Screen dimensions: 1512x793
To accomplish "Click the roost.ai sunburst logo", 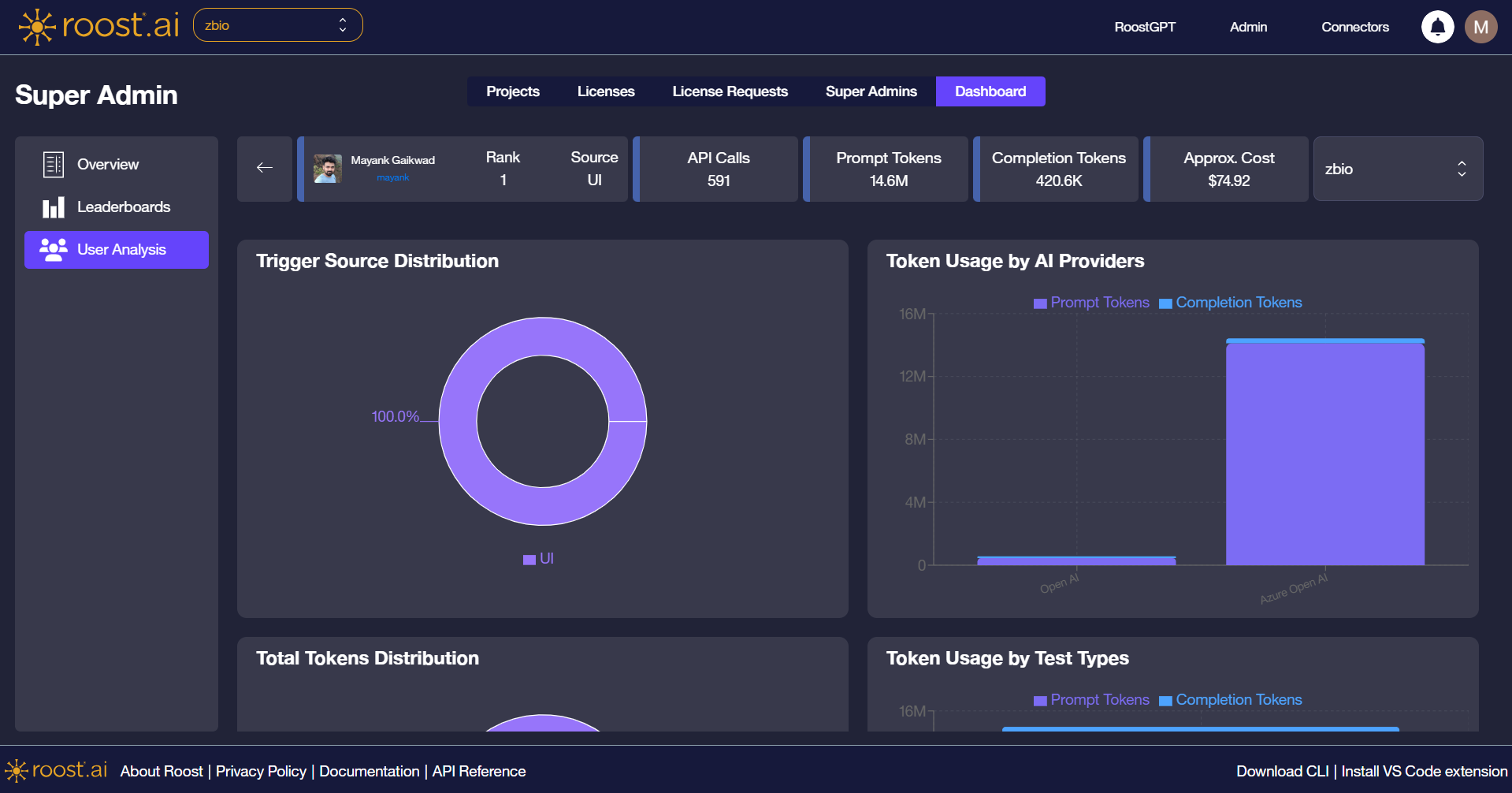I will pos(36,26).
